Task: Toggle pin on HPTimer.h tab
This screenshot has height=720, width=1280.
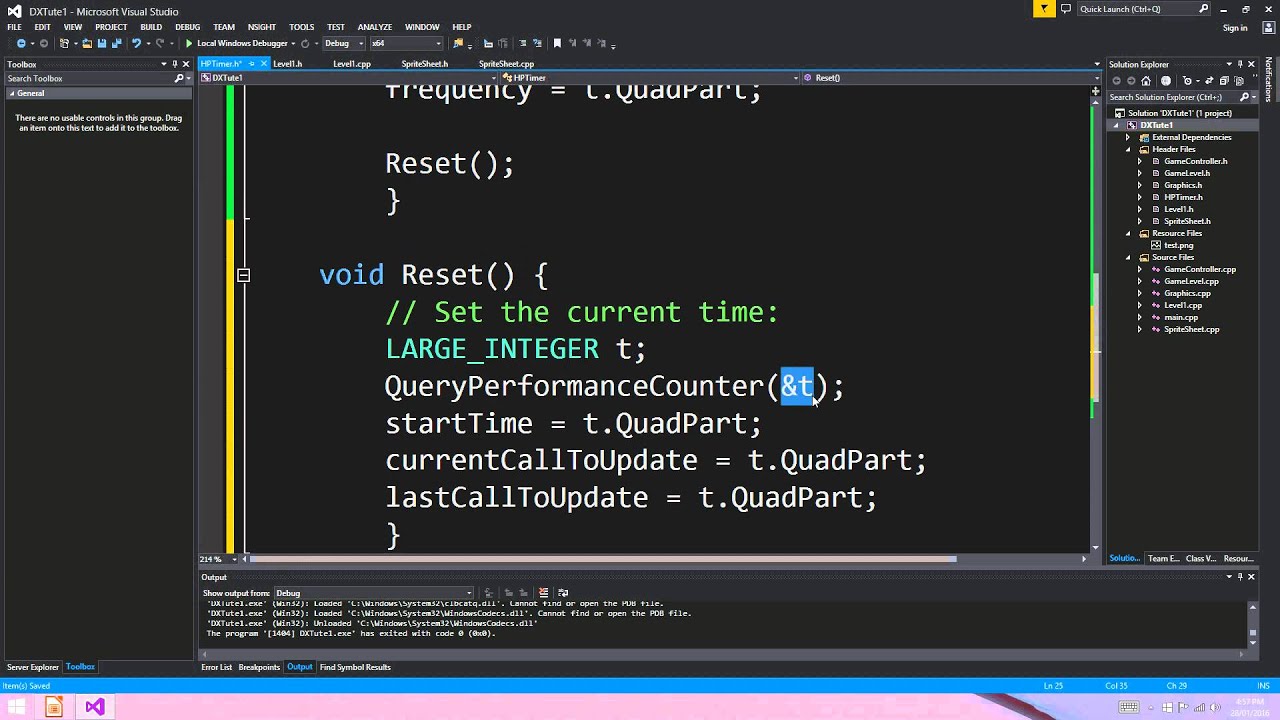Action: (x=252, y=63)
